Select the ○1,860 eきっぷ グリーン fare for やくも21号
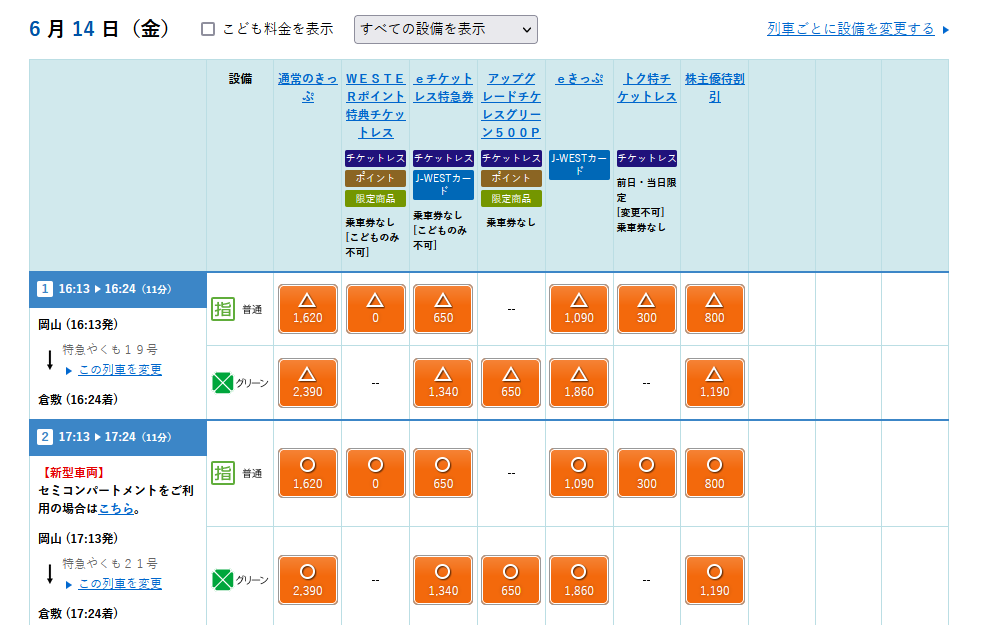982x625 pixels. [579, 580]
